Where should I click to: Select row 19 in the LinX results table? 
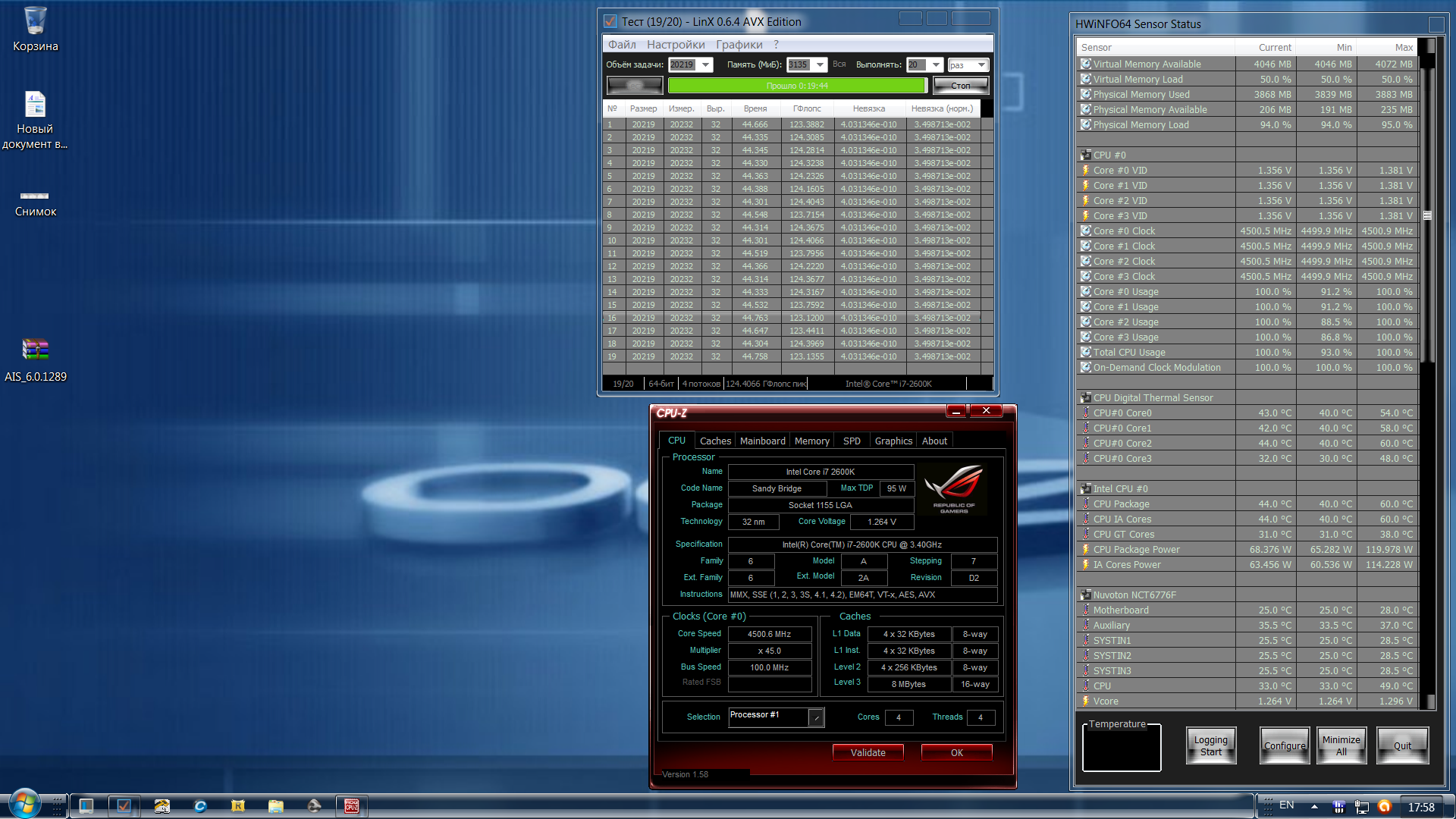point(792,356)
